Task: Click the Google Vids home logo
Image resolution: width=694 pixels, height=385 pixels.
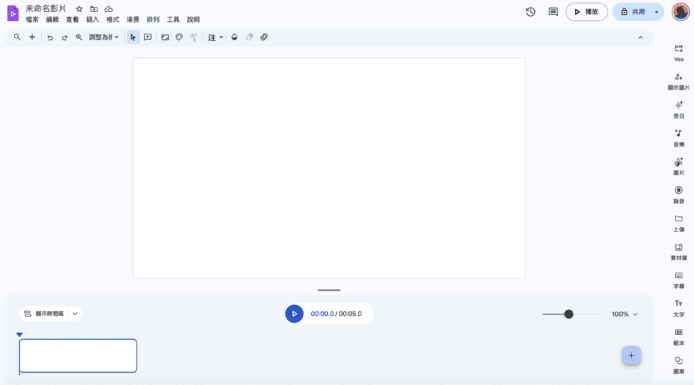Action: coord(13,14)
